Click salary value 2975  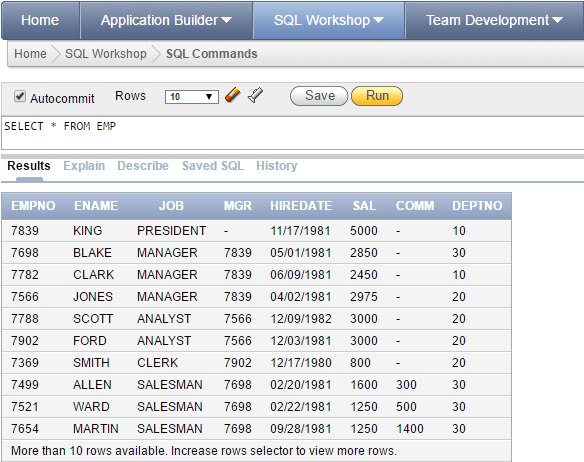(x=364, y=297)
